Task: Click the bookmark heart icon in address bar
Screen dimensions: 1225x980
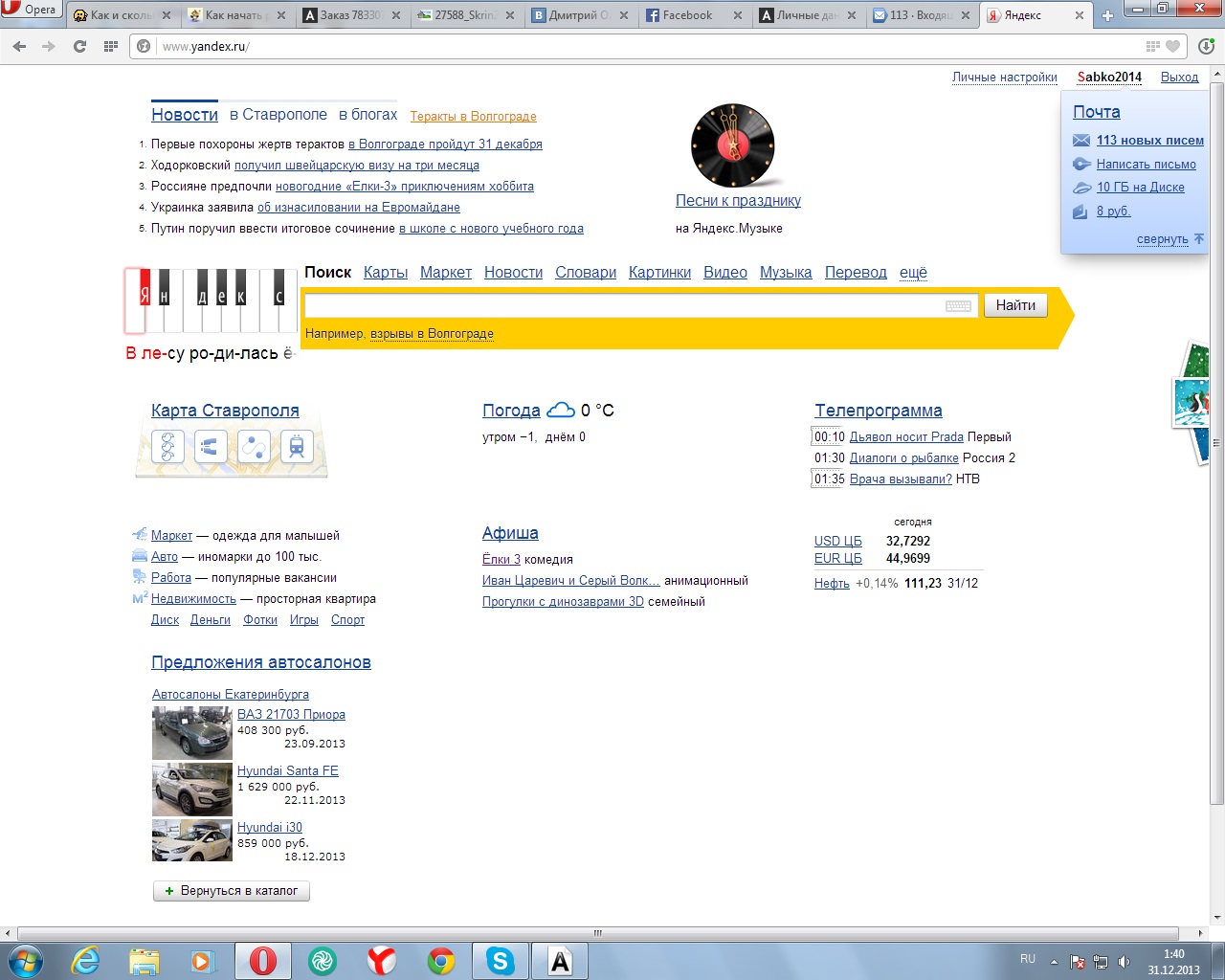Action: pos(1172,46)
